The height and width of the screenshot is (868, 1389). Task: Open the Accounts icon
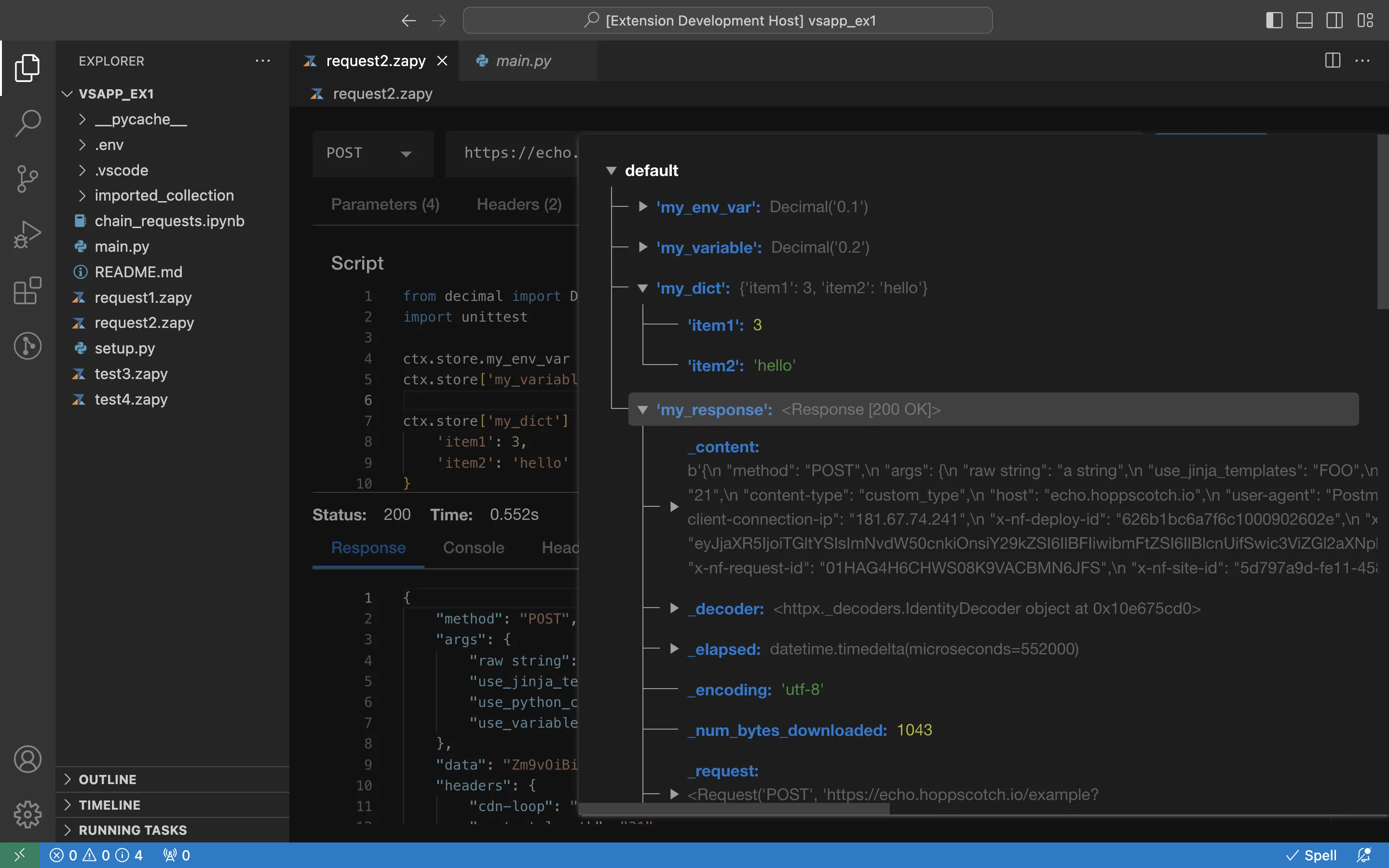[x=27, y=759]
